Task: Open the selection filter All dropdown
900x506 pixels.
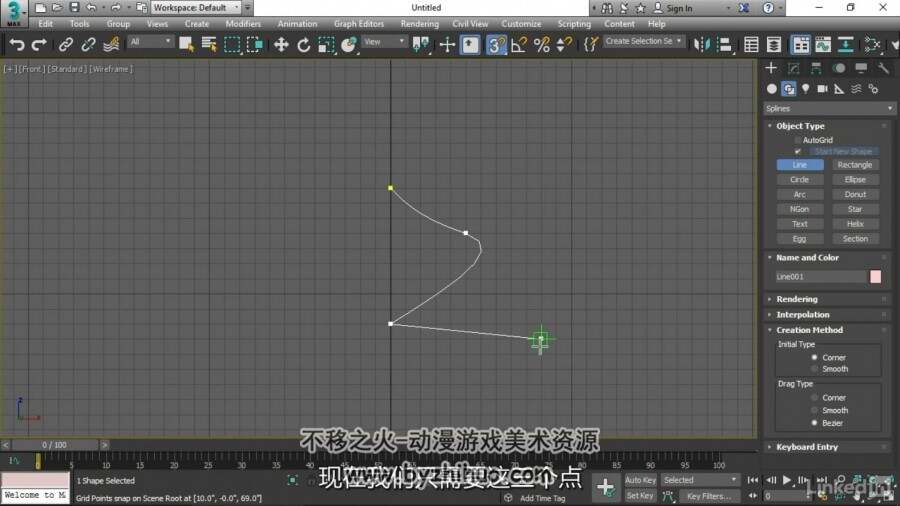Action: pos(150,41)
